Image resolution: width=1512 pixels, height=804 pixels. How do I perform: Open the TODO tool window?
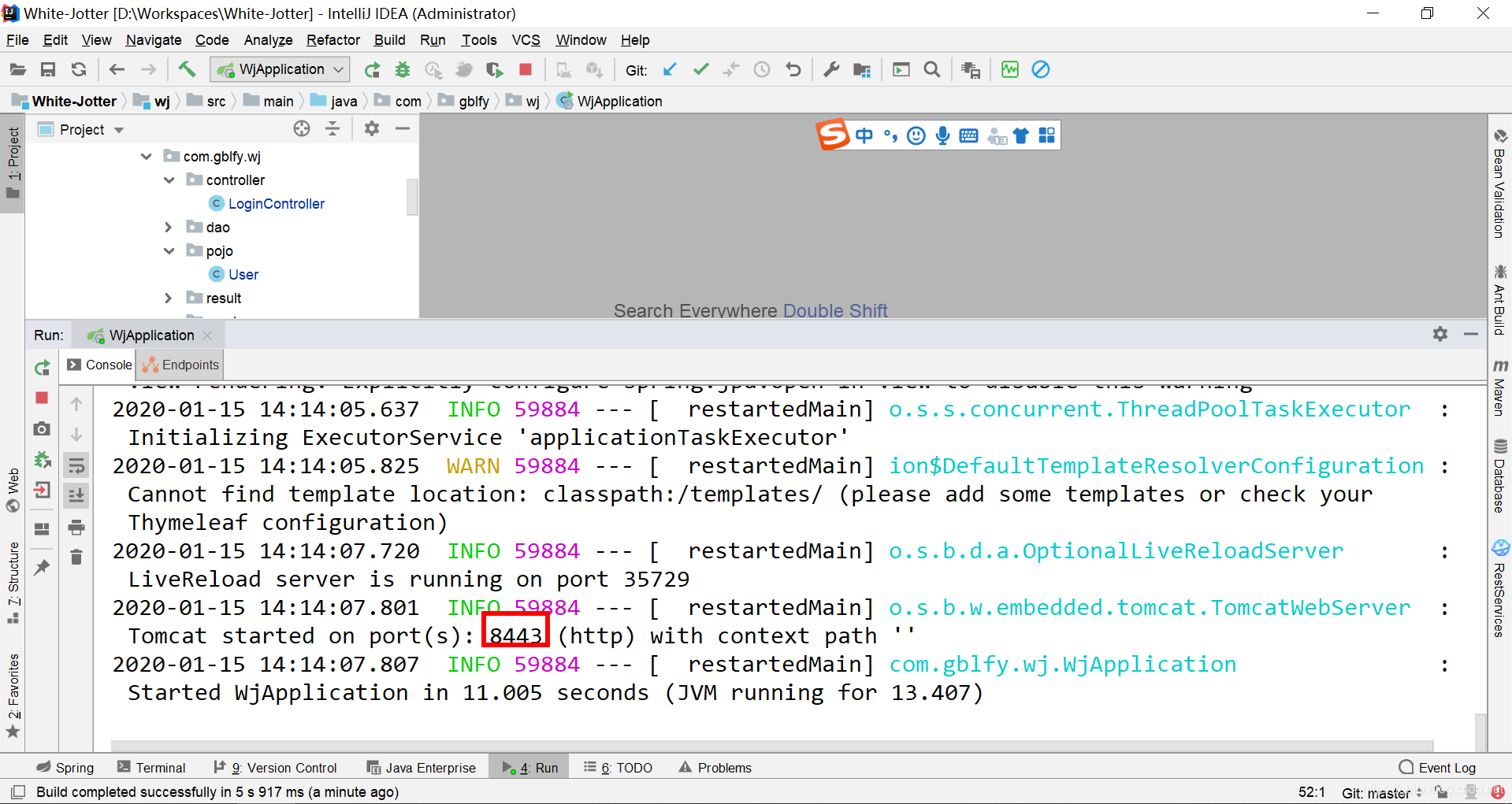(x=618, y=768)
